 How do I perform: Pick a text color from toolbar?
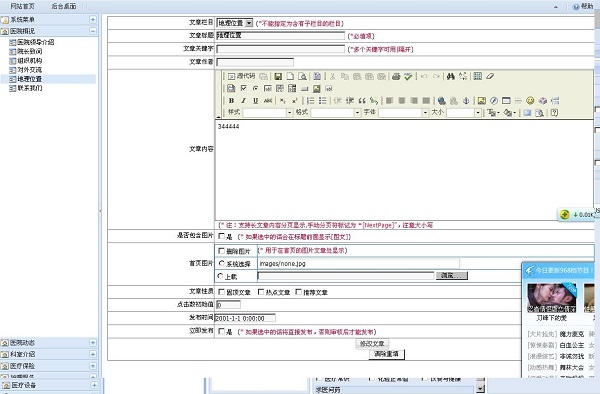(492, 112)
